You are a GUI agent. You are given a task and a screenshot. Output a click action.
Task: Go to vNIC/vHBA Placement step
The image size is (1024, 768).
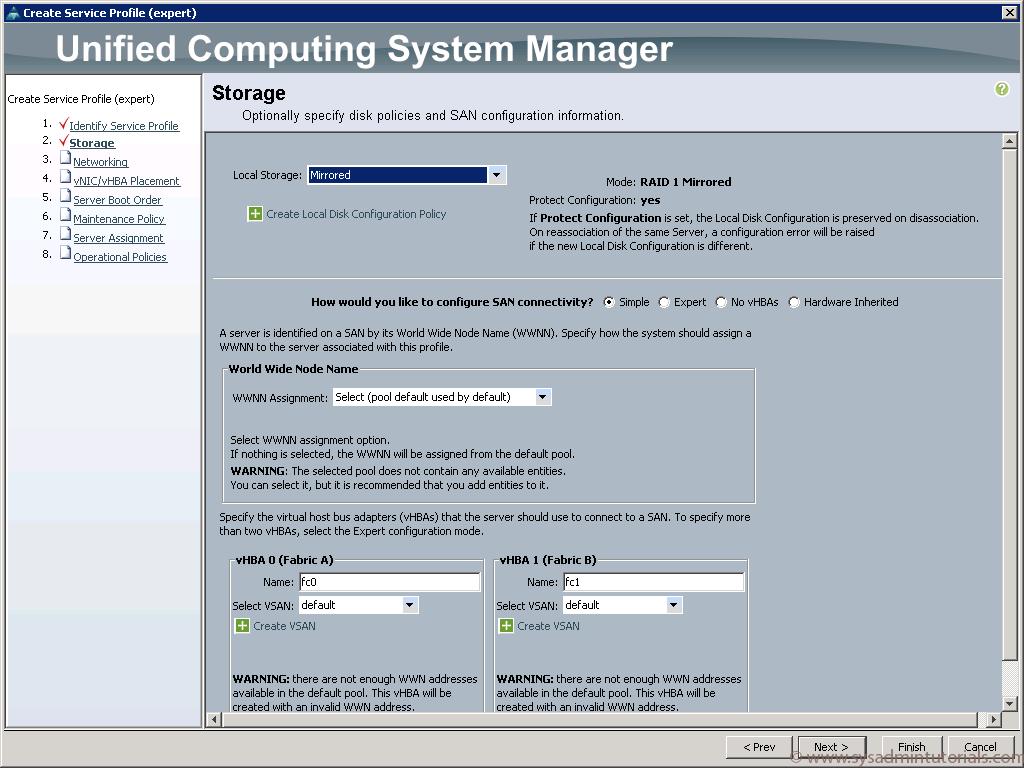click(x=127, y=181)
